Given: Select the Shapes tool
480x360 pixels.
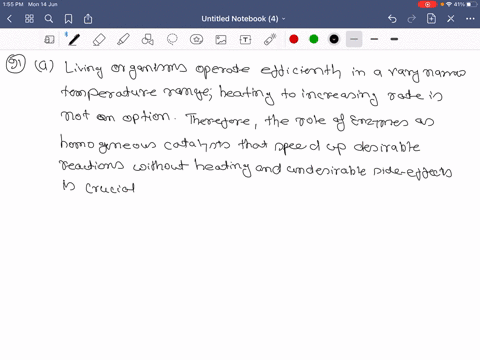Looking at the screenshot, I should [x=148, y=40].
